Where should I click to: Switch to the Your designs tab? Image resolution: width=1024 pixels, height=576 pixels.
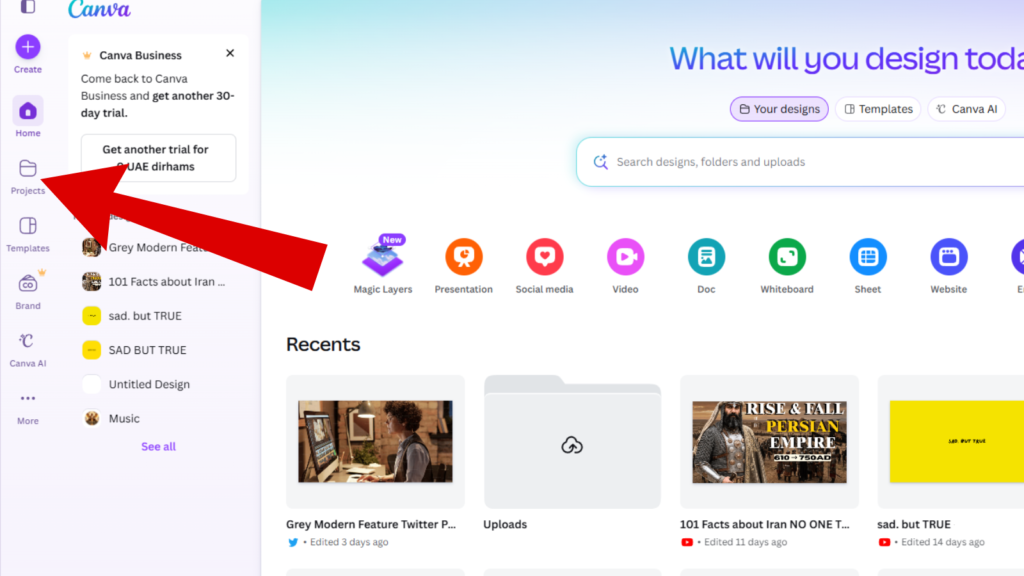coord(778,109)
